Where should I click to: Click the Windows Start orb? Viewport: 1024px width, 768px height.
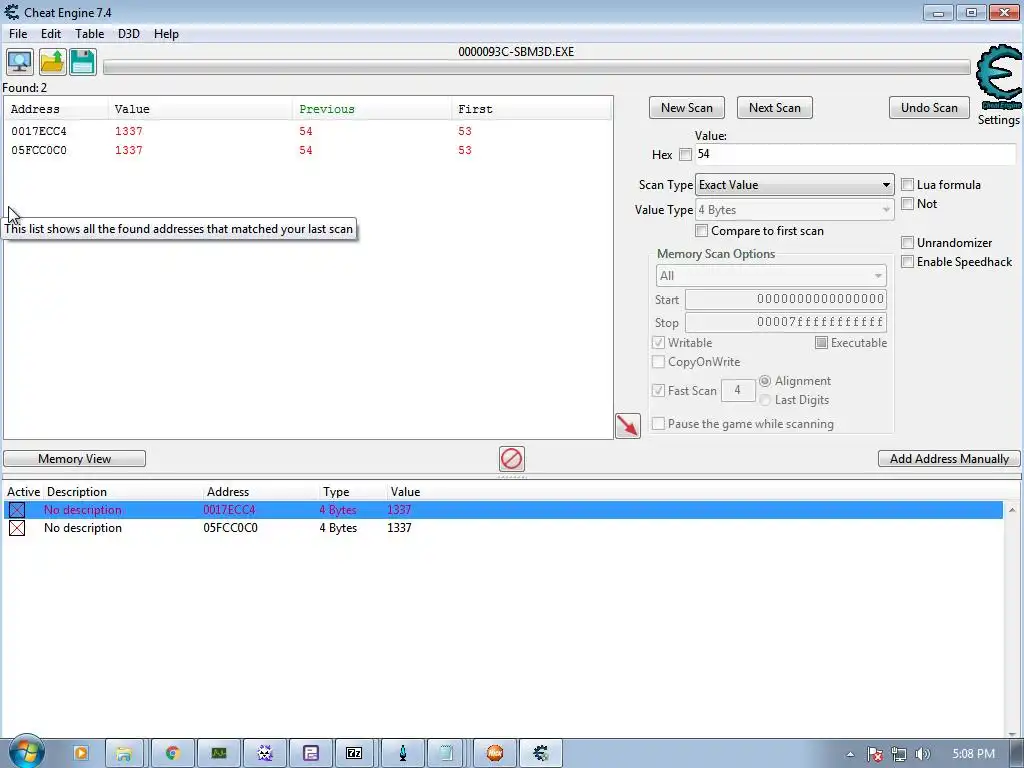(x=26, y=752)
